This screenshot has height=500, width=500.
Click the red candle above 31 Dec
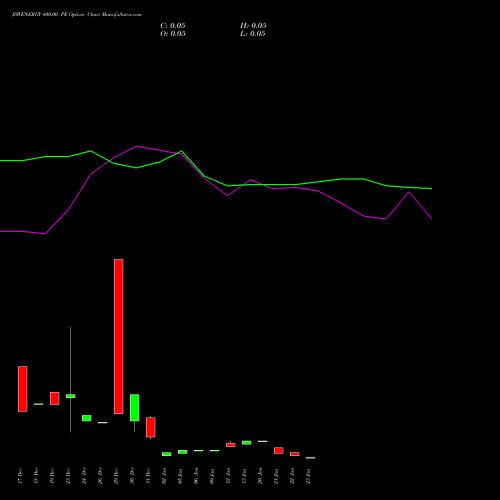[151, 427]
